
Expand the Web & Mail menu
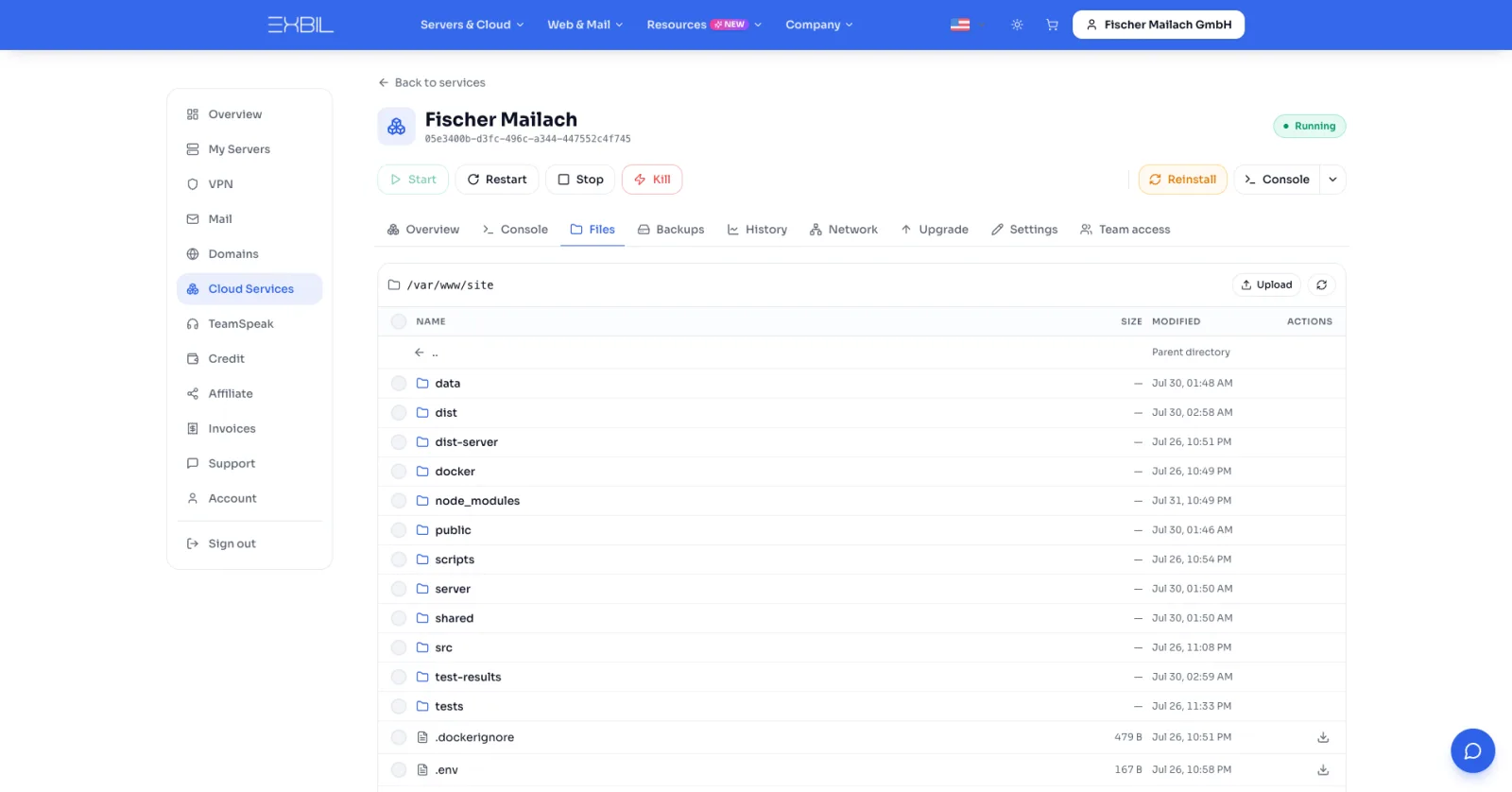pos(585,25)
